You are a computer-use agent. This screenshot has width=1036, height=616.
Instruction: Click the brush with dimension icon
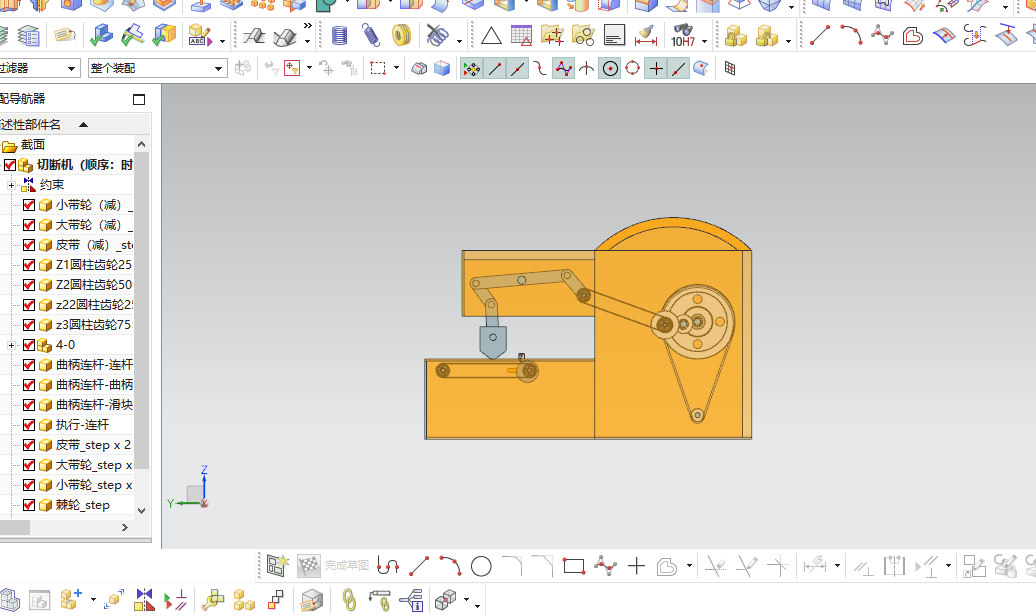[646, 35]
